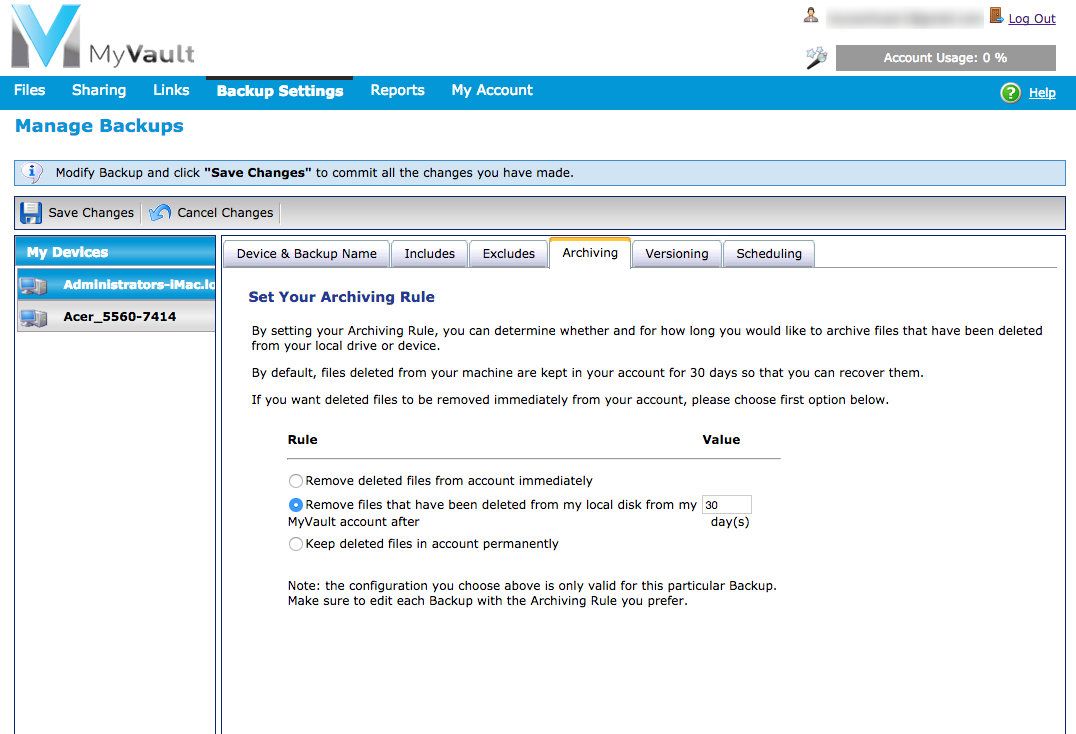Click the Cancel Changes undo arrow icon
The width and height of the screenshot is (1076, 734).
pos(160,213)
